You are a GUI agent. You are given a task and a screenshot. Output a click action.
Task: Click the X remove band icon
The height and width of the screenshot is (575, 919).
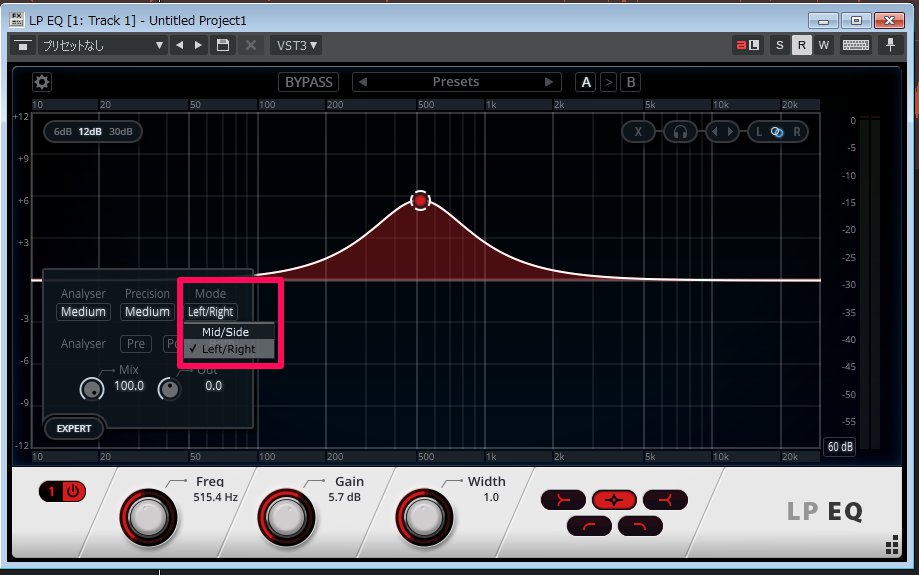point(638,132)
